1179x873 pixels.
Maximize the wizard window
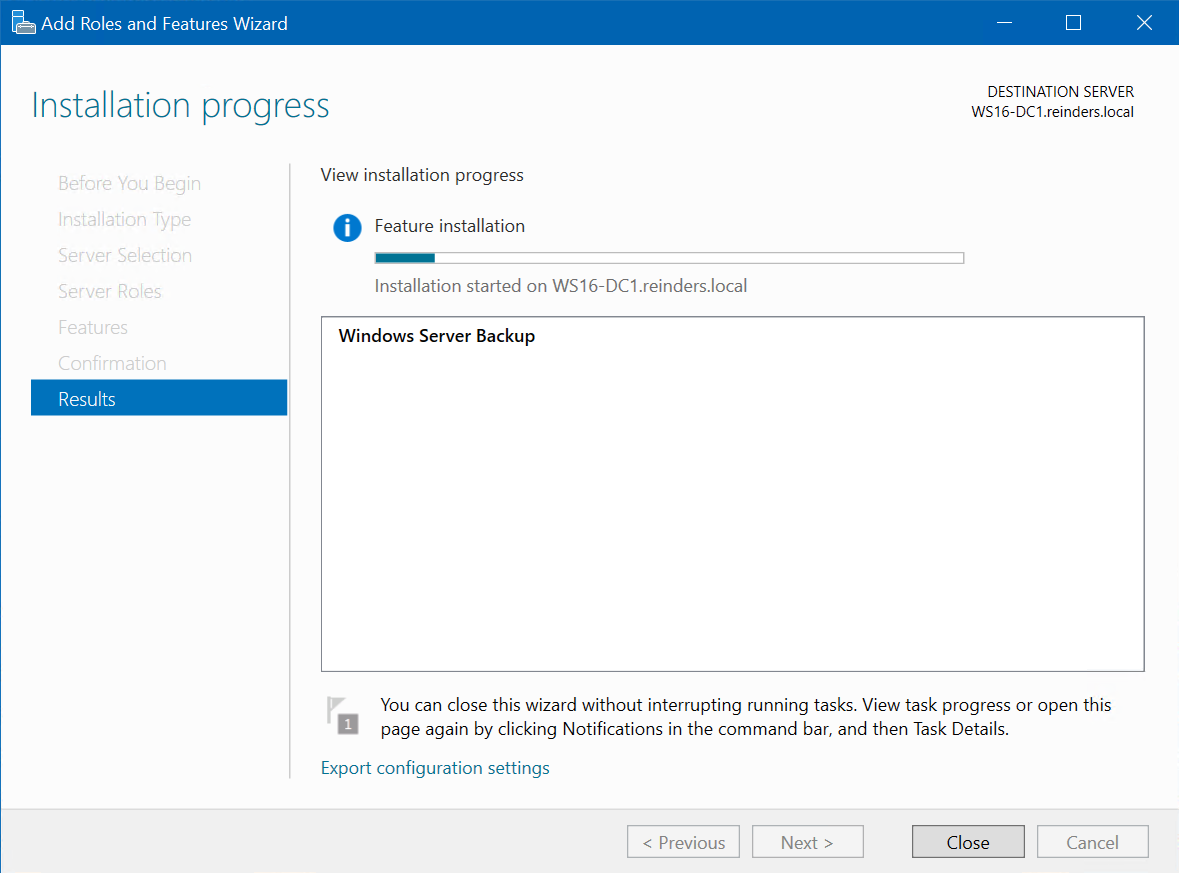[1074, 23]
